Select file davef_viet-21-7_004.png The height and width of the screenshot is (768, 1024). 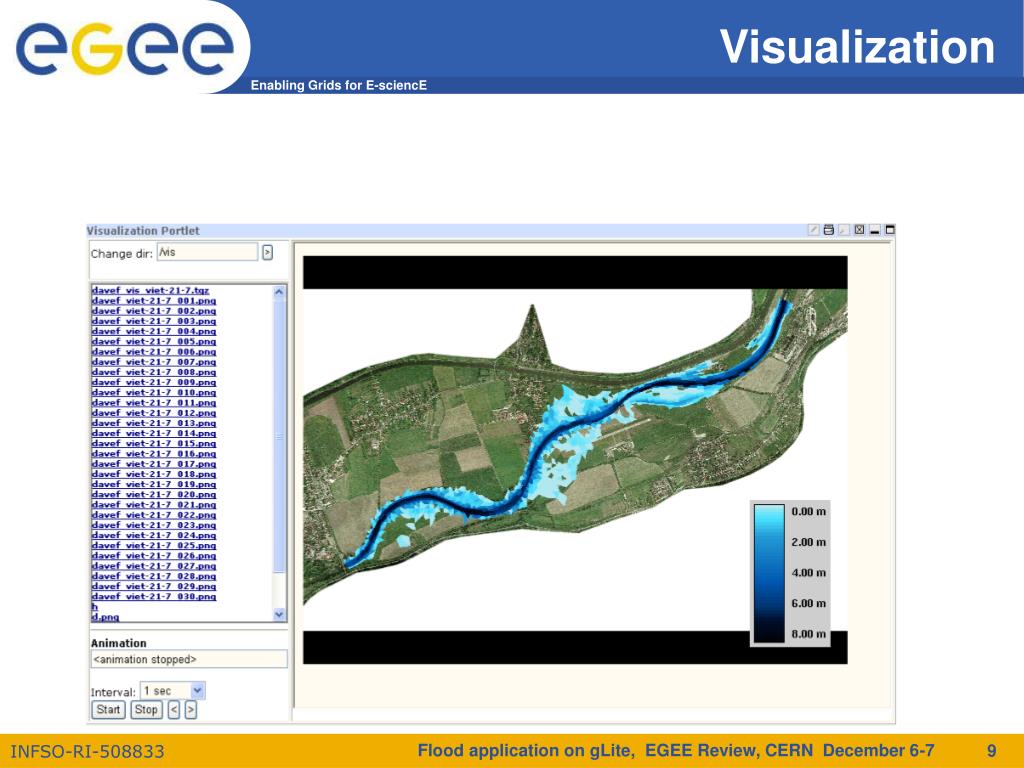(x=153, y=331)
